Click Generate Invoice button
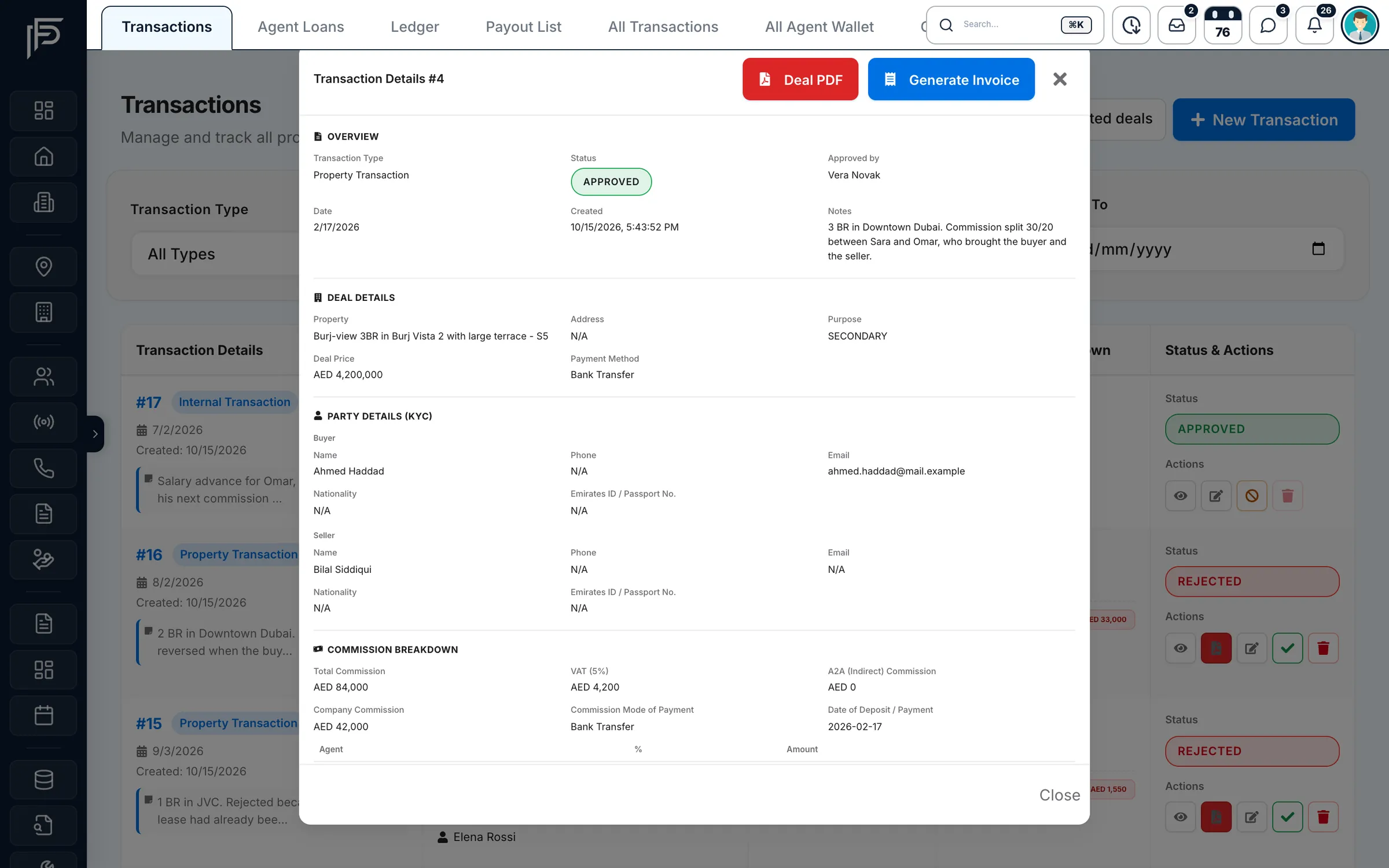The image size is (1389, 868). point(951,79)
